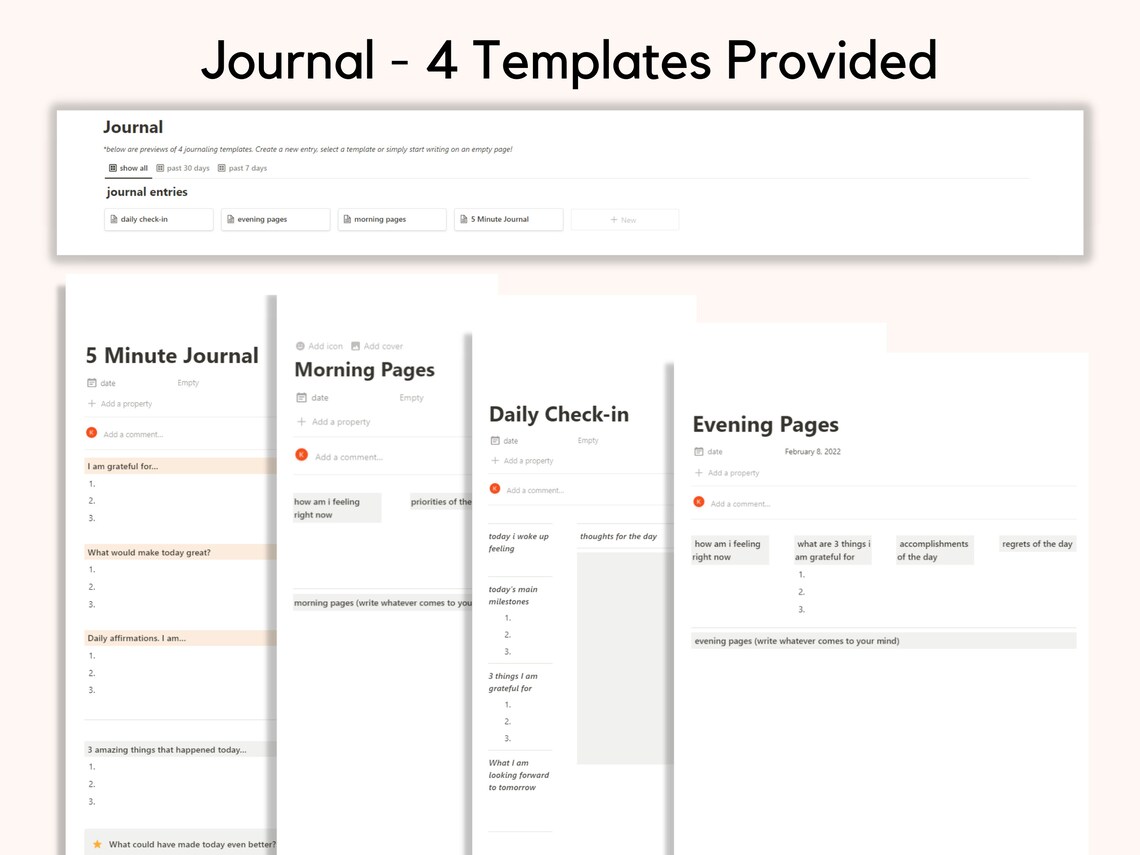Viewport: 1140px width, 855px height.
Task: Click the daily check-in page icon
Action: click(114, 219)
